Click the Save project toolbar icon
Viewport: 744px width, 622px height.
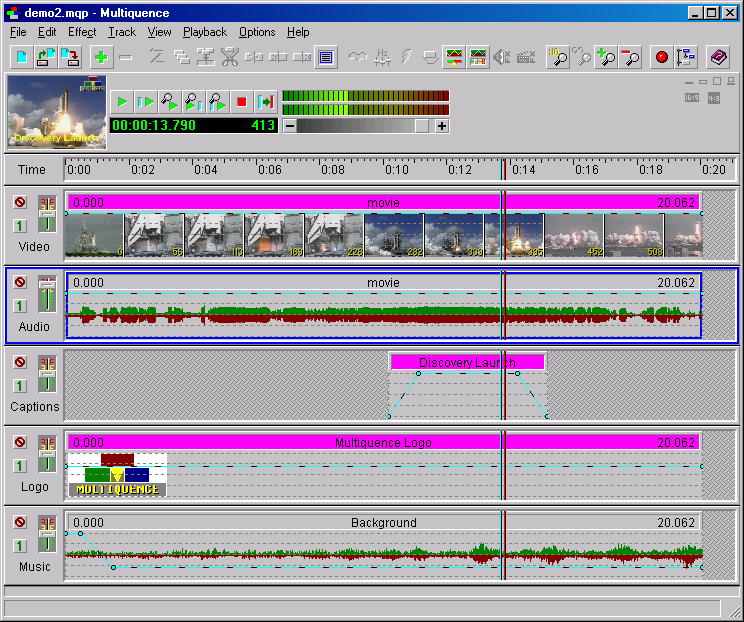click(x=70, y=57)
